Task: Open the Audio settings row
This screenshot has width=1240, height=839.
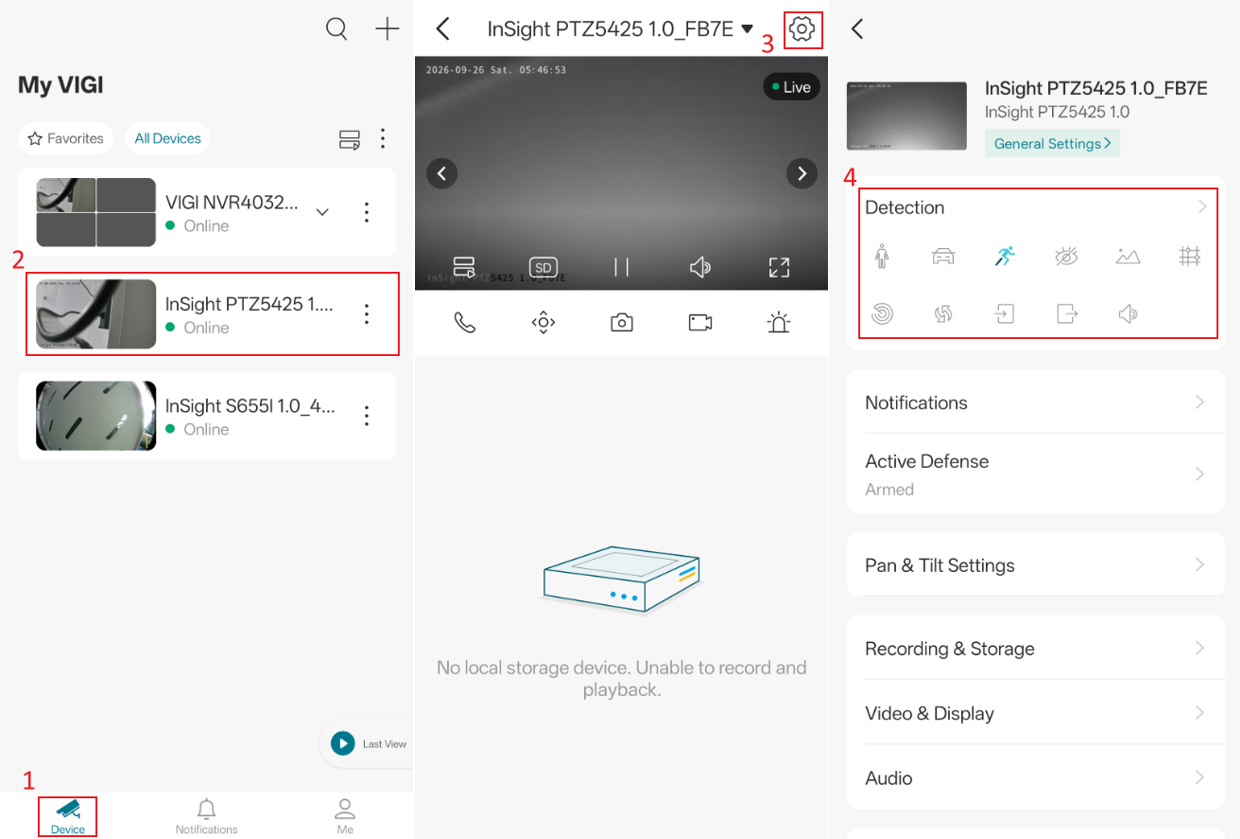Action: 1036,777
